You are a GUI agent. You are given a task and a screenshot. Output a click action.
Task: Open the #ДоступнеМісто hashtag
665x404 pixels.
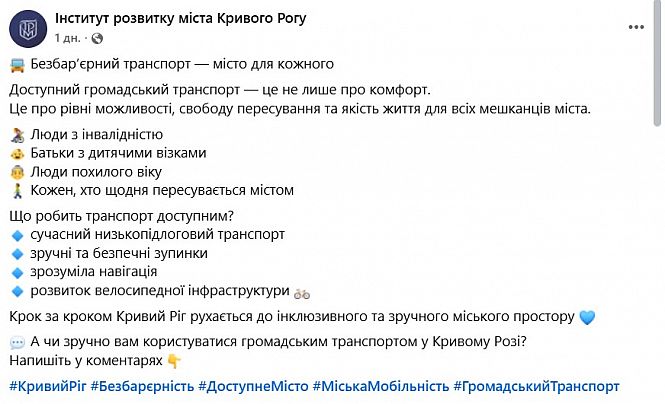coord(253,386)
